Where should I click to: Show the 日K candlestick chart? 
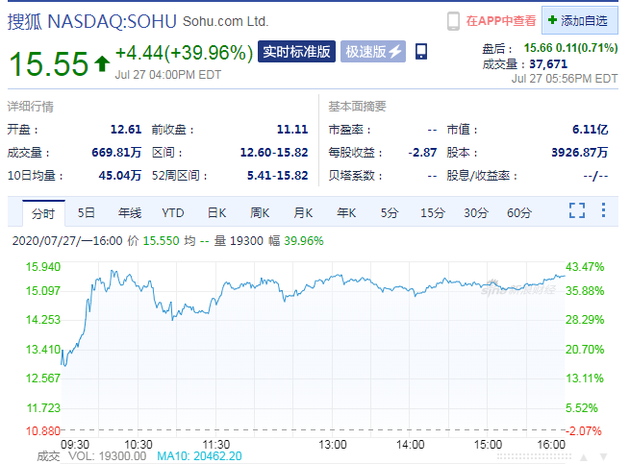[217, 213]
